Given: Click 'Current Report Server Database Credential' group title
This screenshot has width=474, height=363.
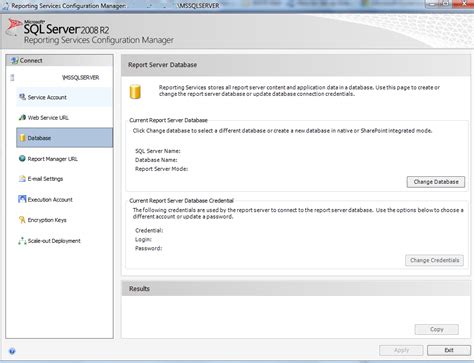Looking at the screenshot, I should (x=181, y=201).
